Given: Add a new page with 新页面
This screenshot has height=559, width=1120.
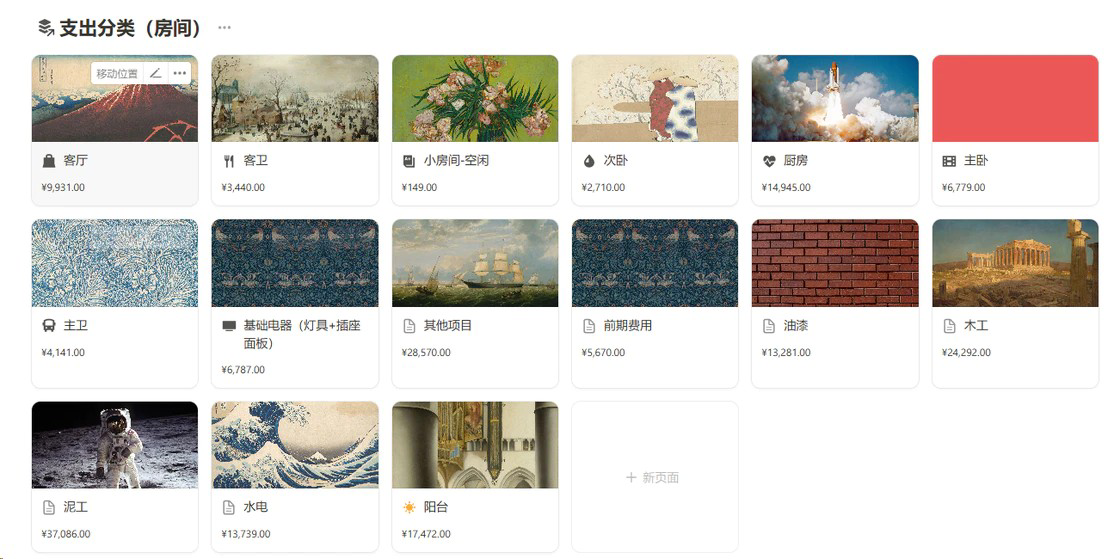Looking at the screenshot, I should 653,478.
